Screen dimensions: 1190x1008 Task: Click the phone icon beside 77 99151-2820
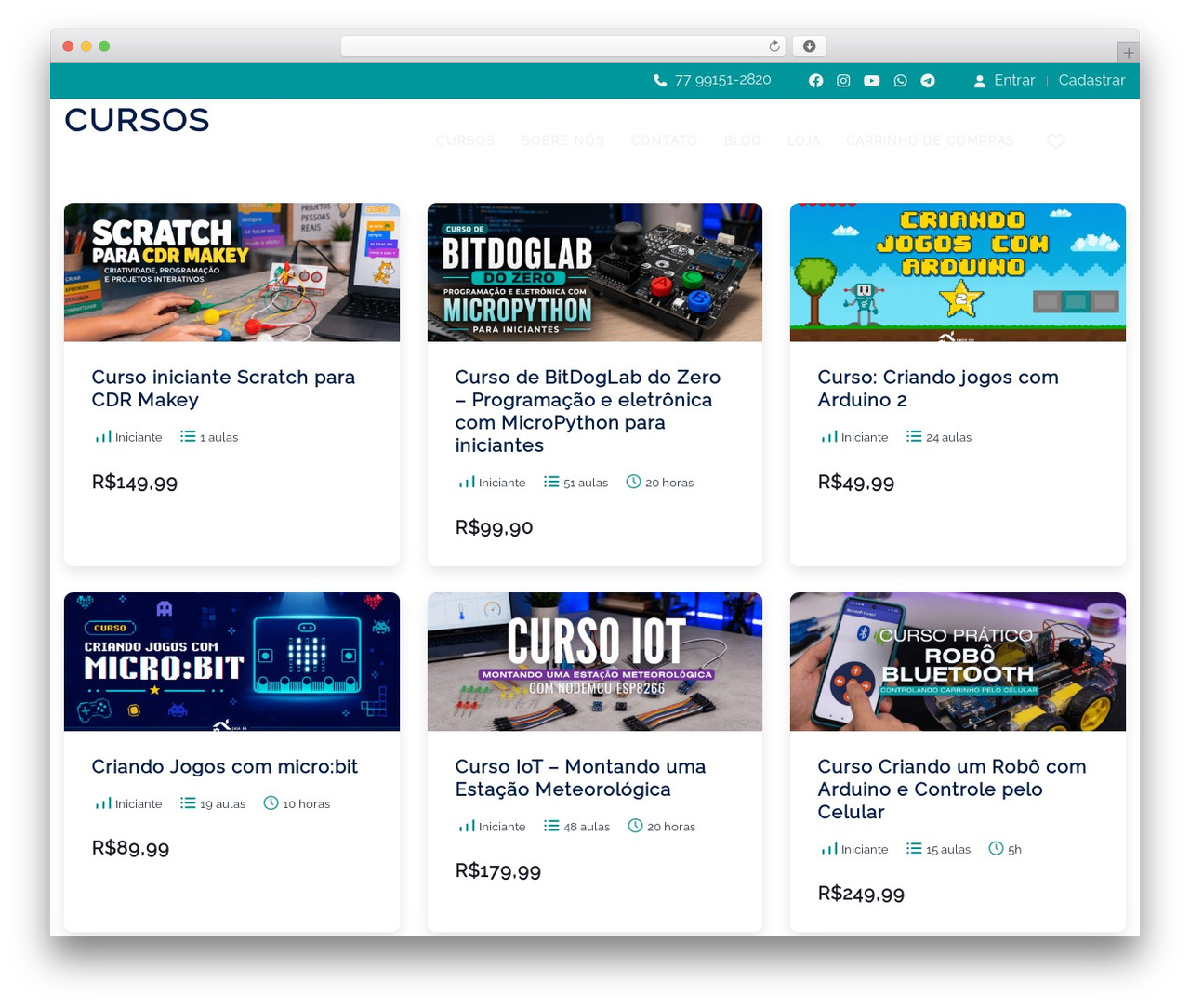point(660,81)
